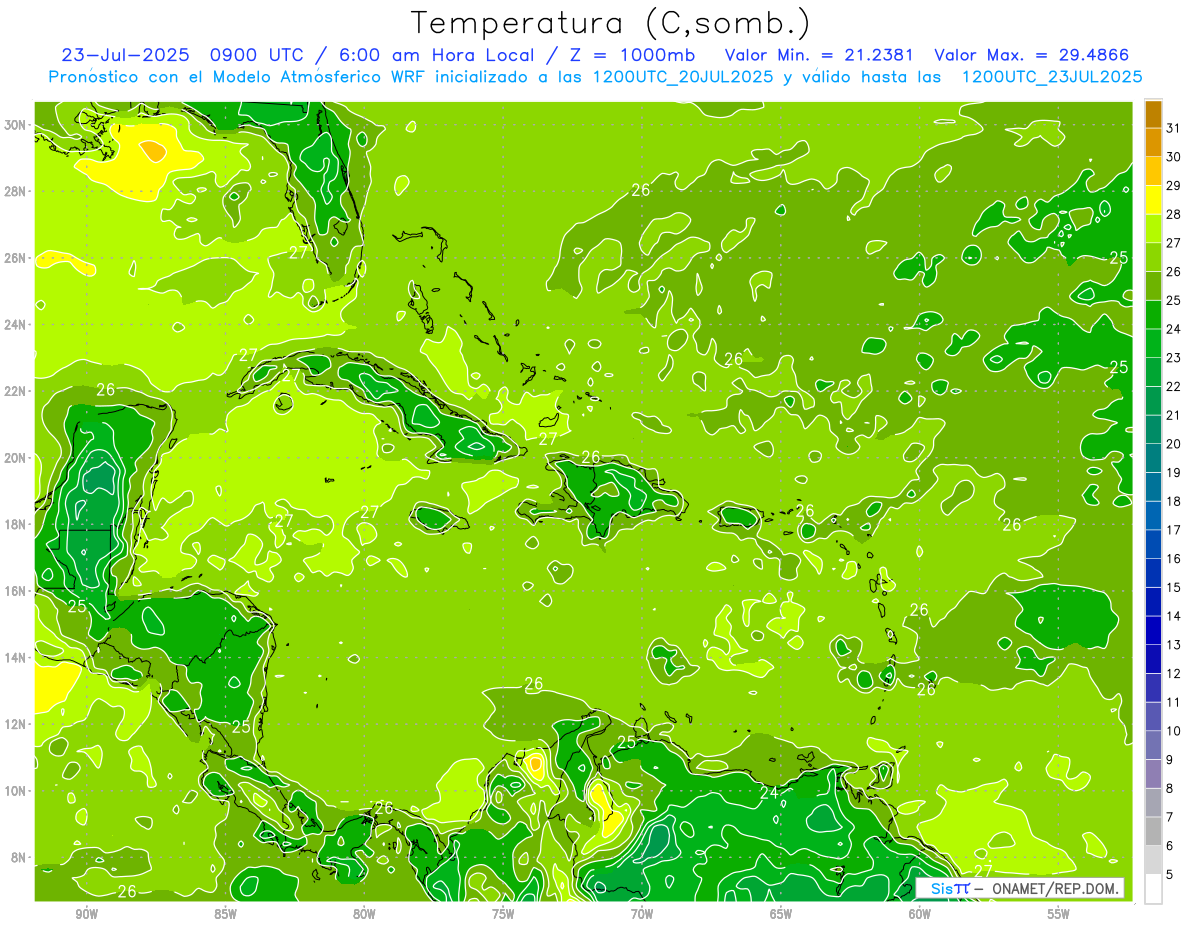Click color scale label "30"

[1174, 157]
